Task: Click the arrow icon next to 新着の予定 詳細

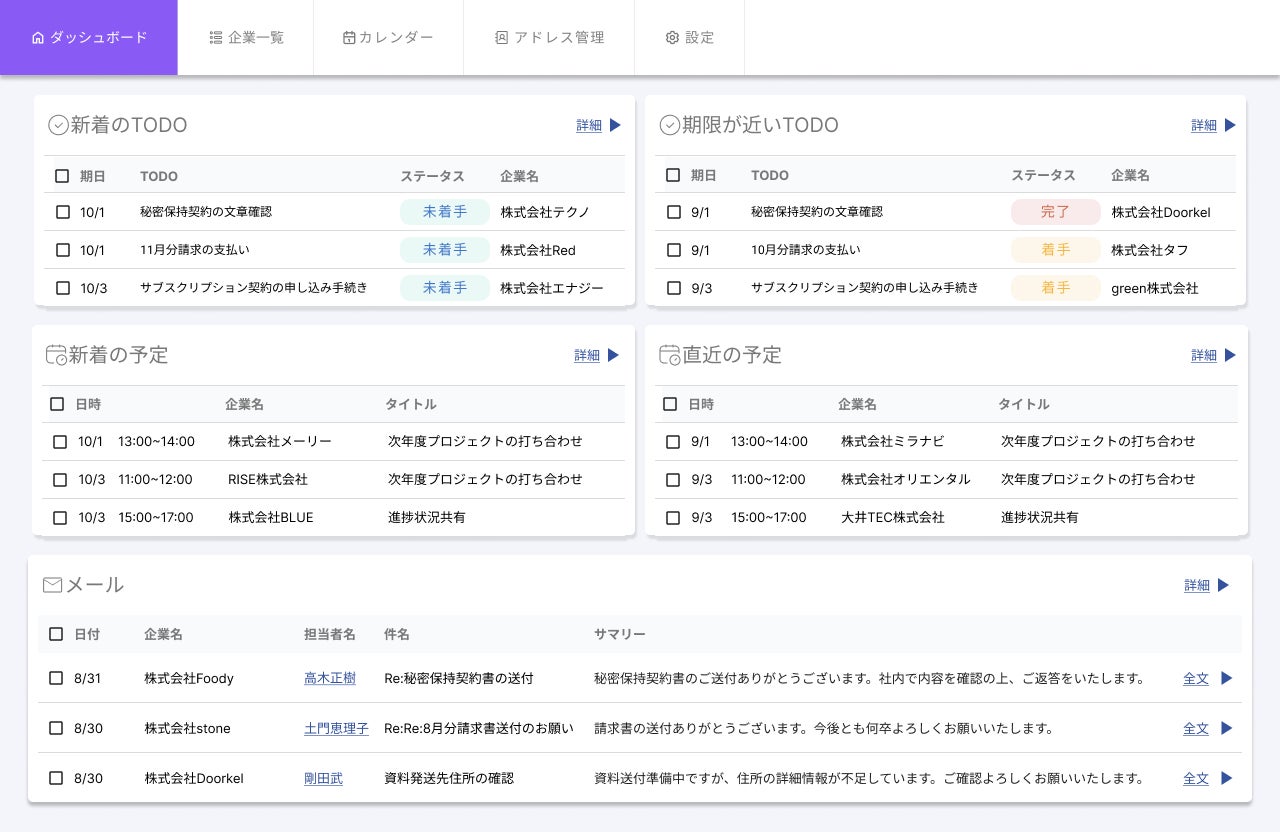Action: click(x=613, y=355)
